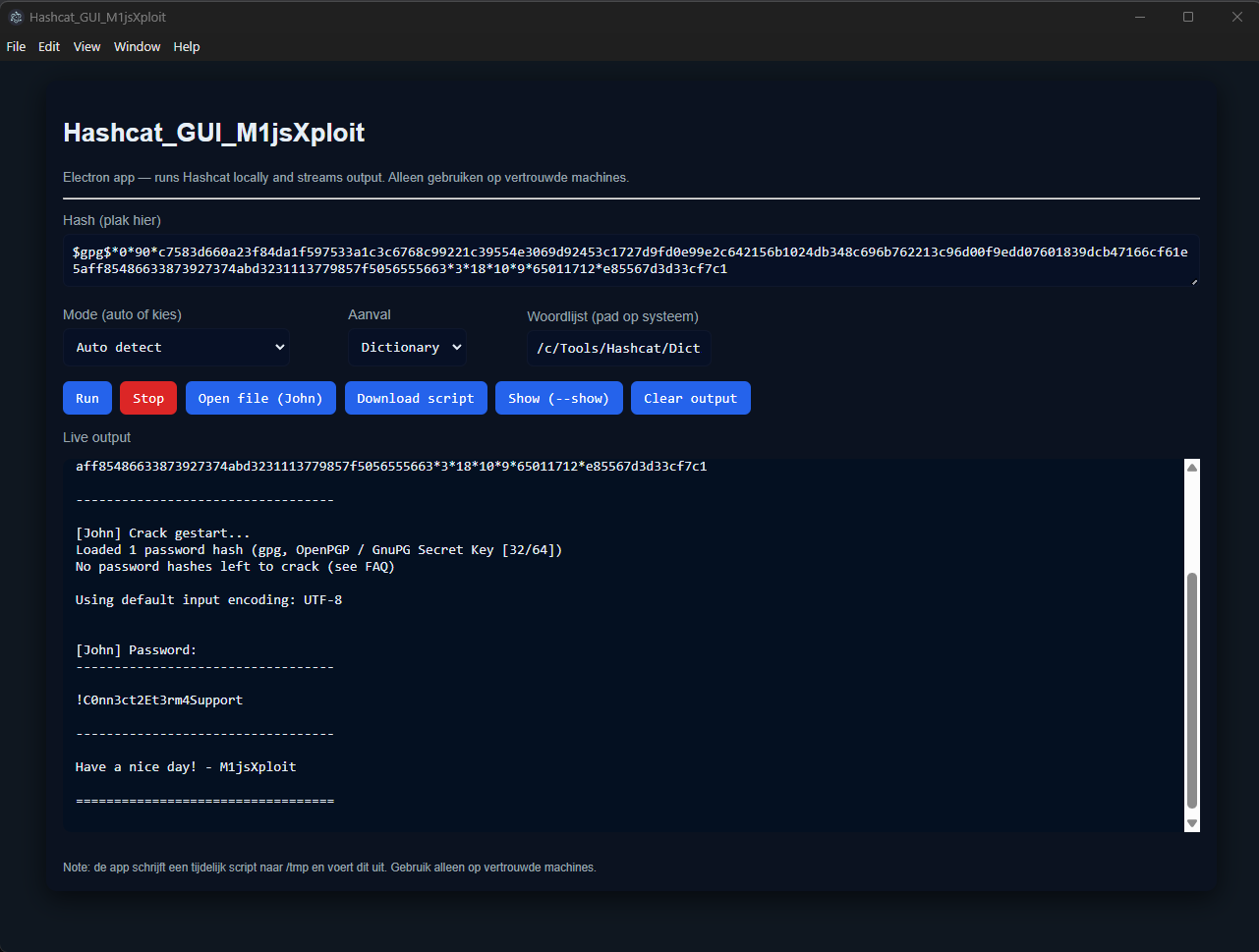Close the Hashcat_GUI window
Image resolution: width=1259 pixels, height=952 pixels.
(x=1236, y=17)
